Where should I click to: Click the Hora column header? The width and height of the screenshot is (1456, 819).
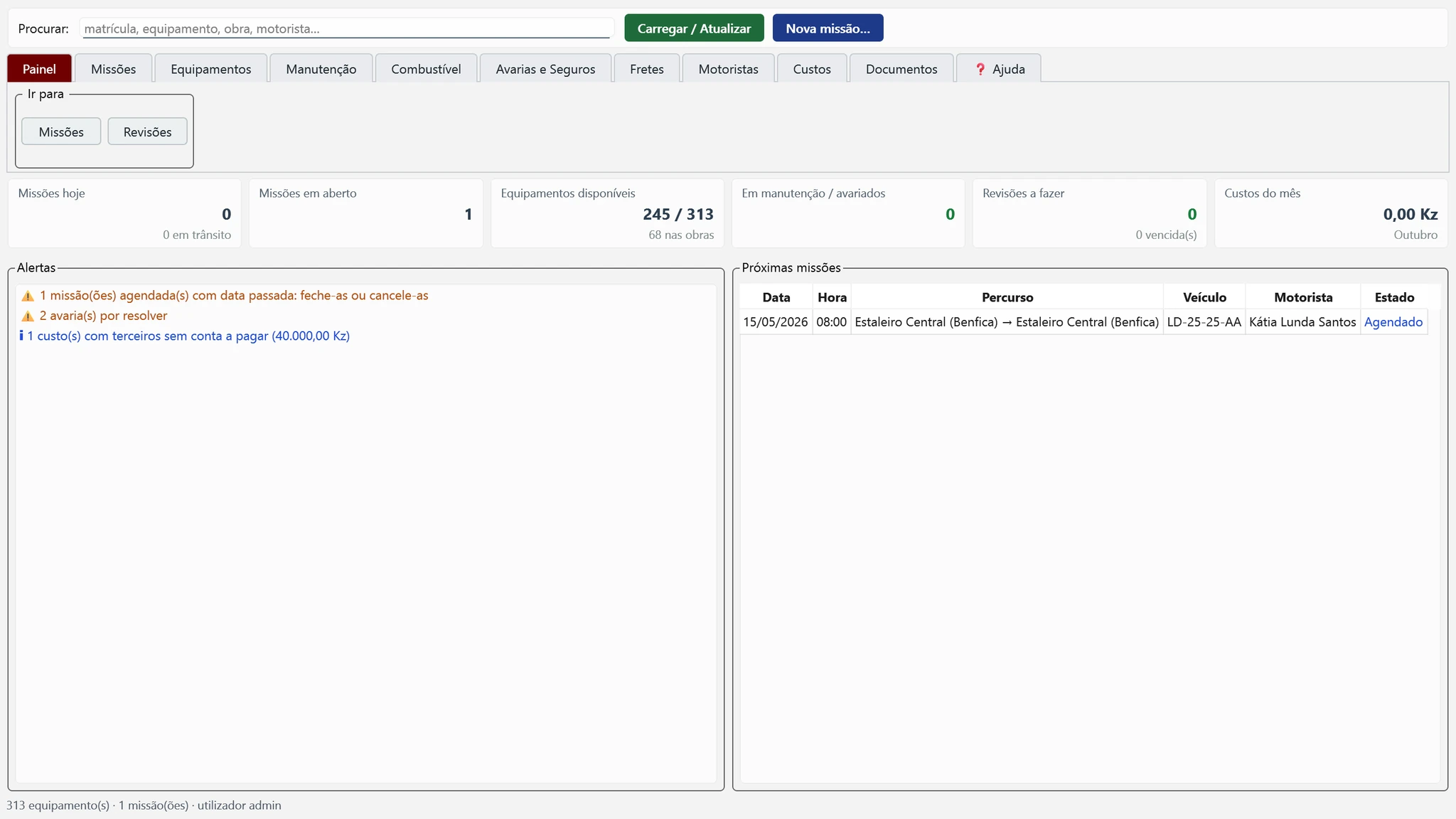832,297
